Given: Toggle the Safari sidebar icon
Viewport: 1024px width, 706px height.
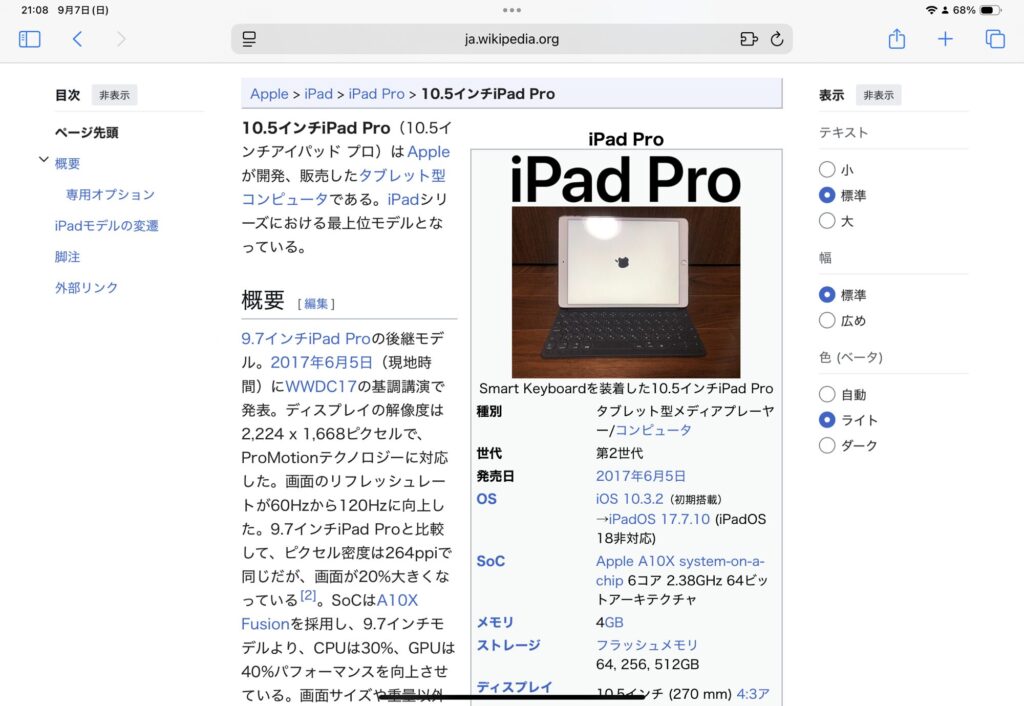Looking at the screenshot, I should 29,39.
